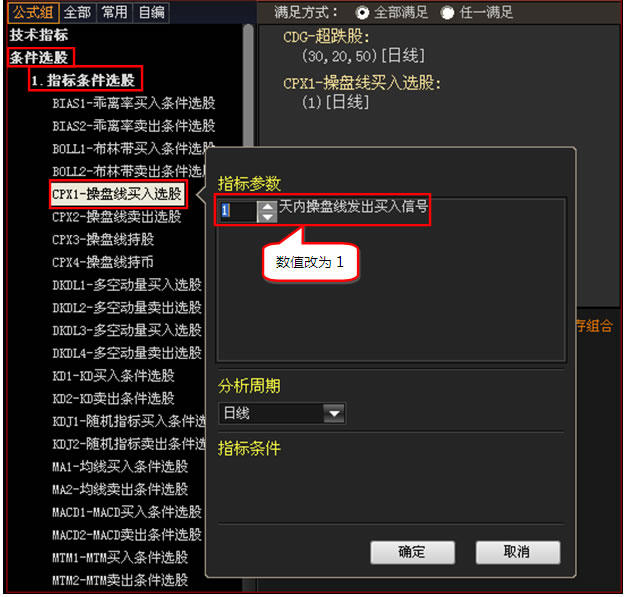Choose MACD1-MACD买入条件选股 formula
The width and height of the screenshot is (625, 597).
point(127,512)
